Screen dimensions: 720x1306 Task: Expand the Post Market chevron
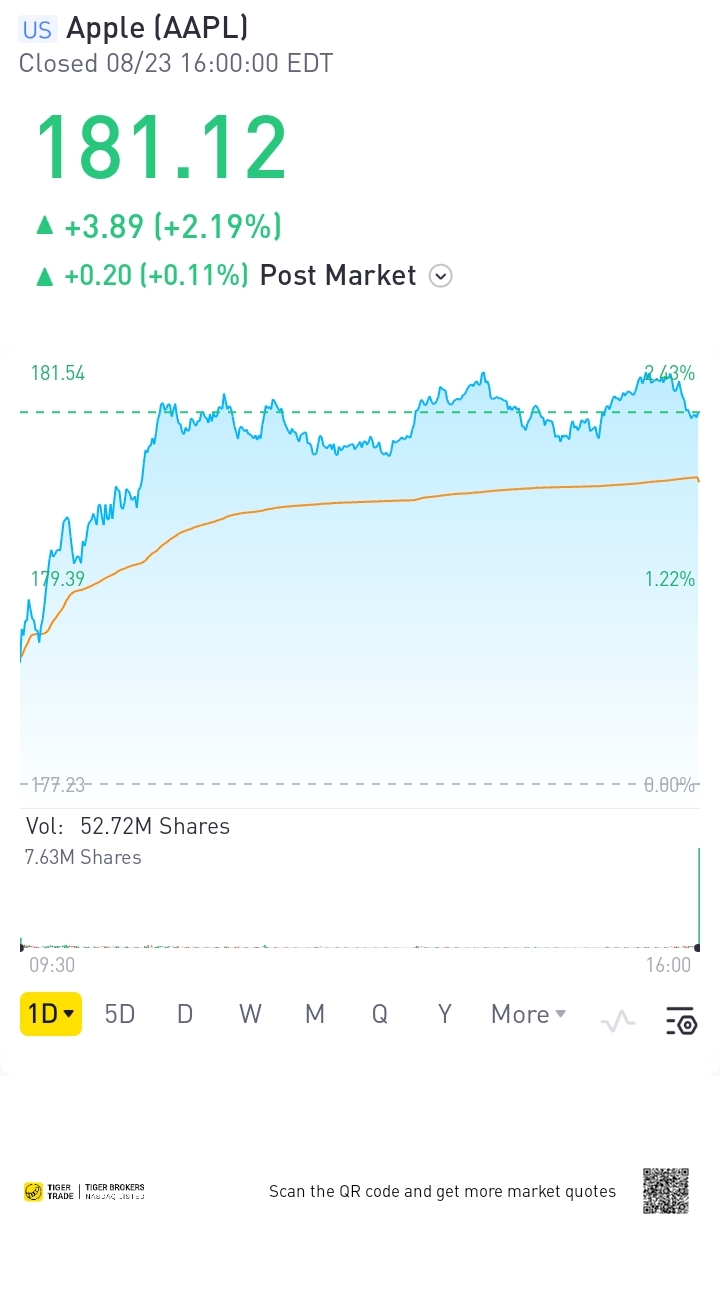440,276
